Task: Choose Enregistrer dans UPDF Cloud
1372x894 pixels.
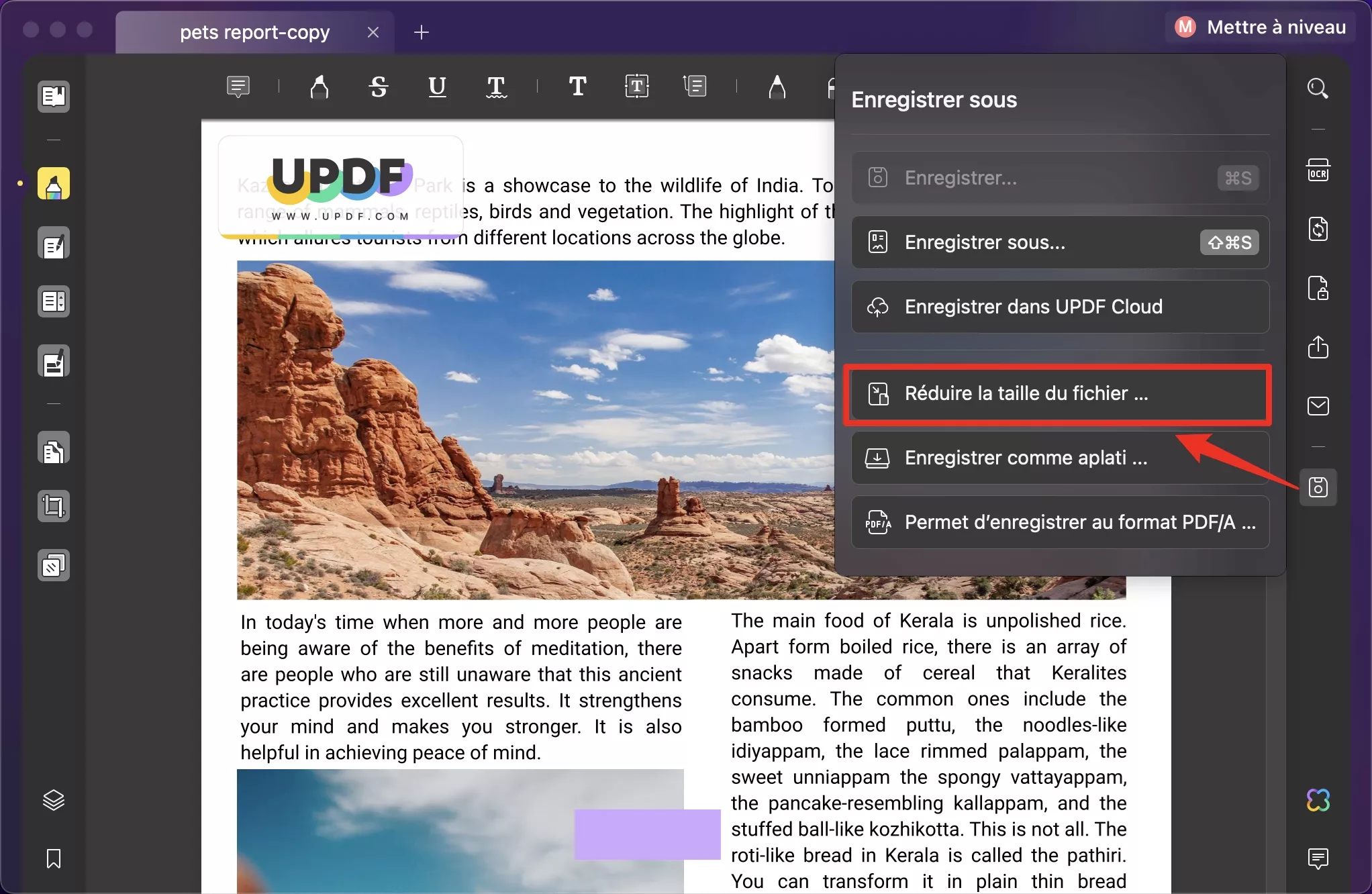Action: coord(1060,307)
